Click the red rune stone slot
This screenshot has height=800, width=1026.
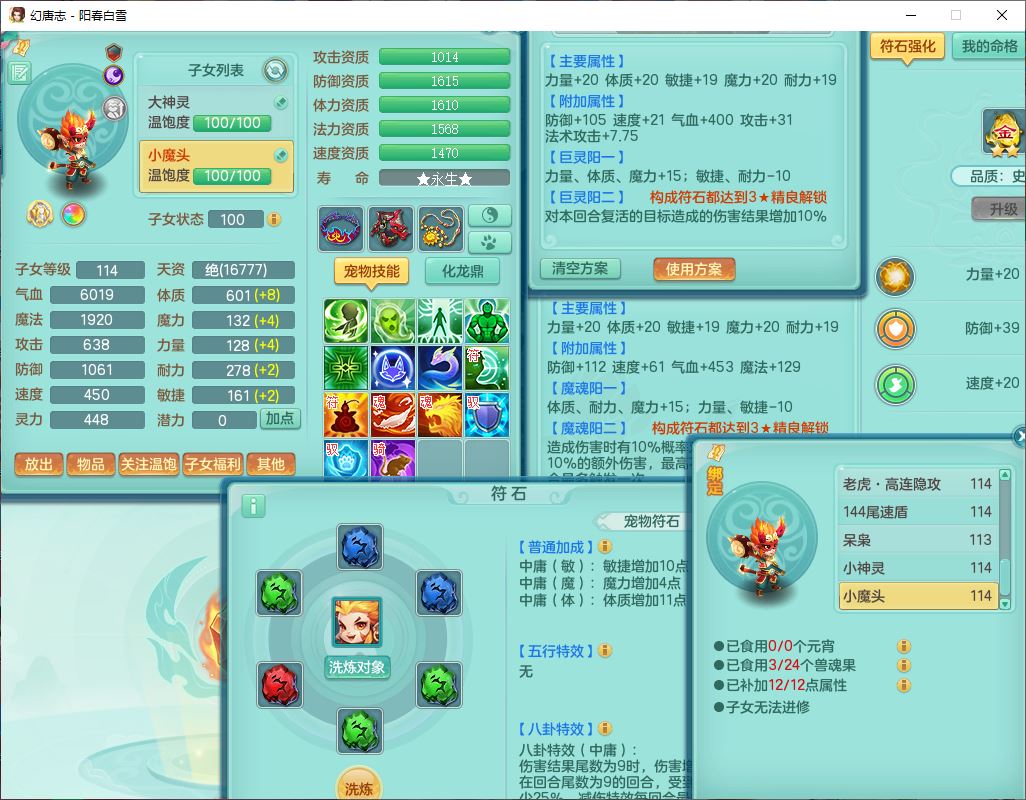pos(279,685)
